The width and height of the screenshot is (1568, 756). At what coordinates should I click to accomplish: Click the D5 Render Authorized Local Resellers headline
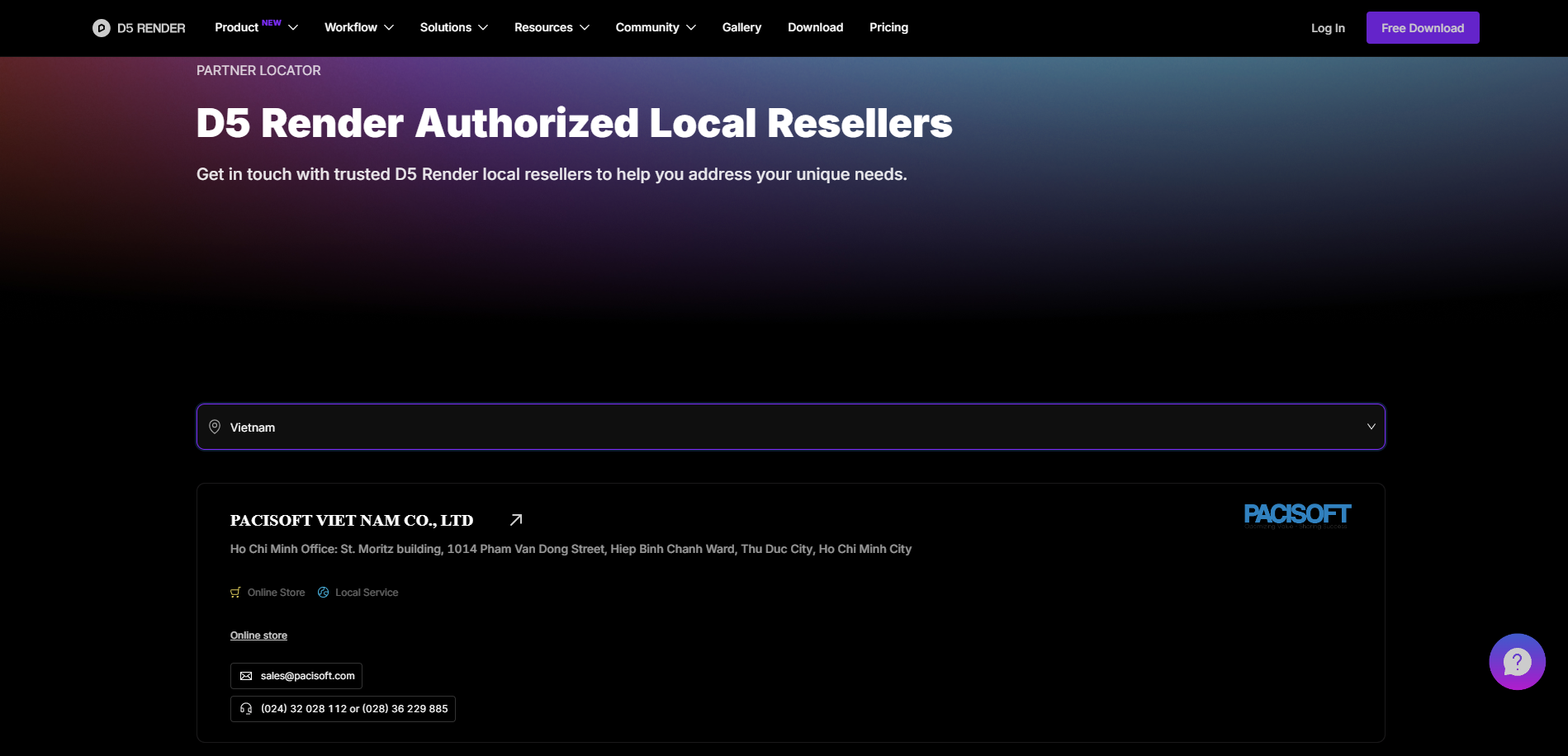575,123
